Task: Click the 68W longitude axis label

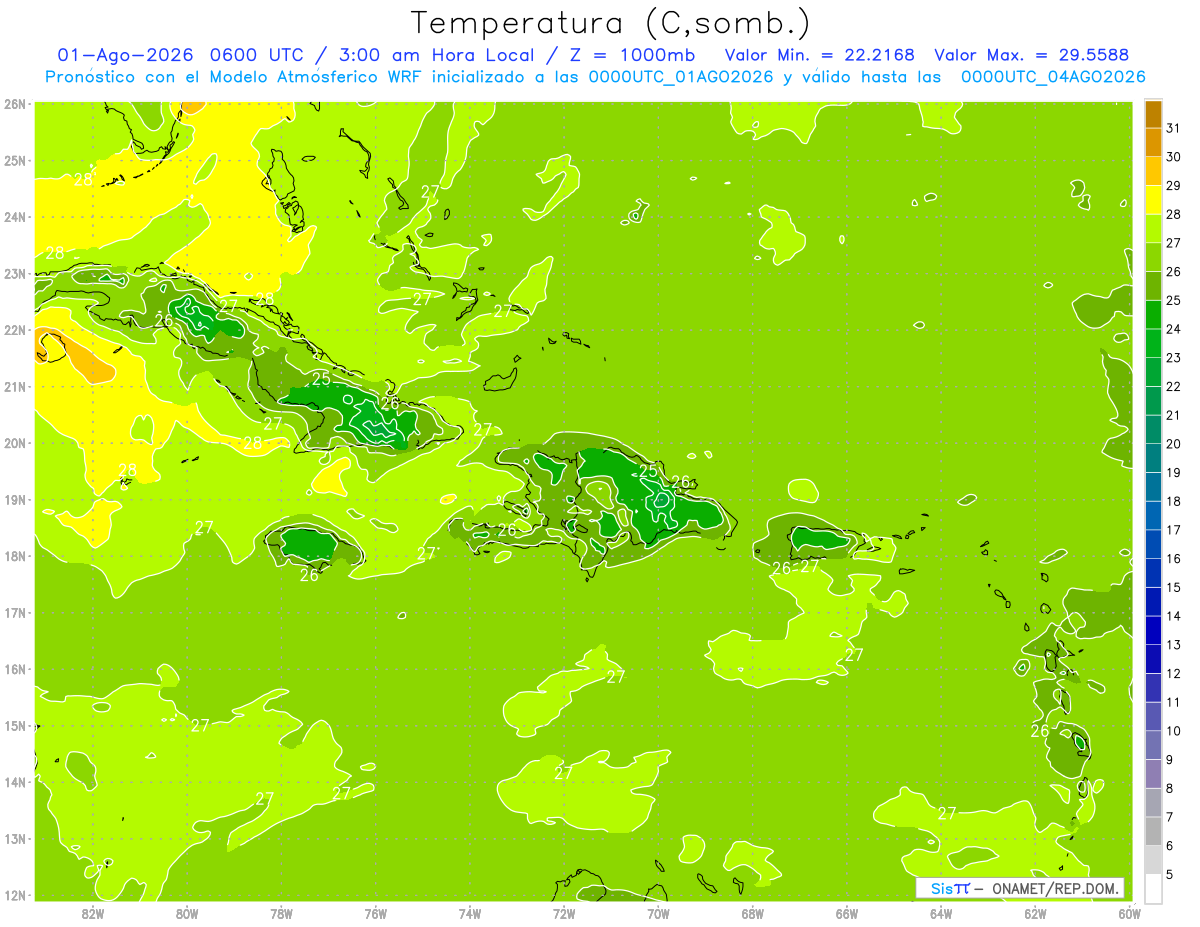Action: coord(753,913)
